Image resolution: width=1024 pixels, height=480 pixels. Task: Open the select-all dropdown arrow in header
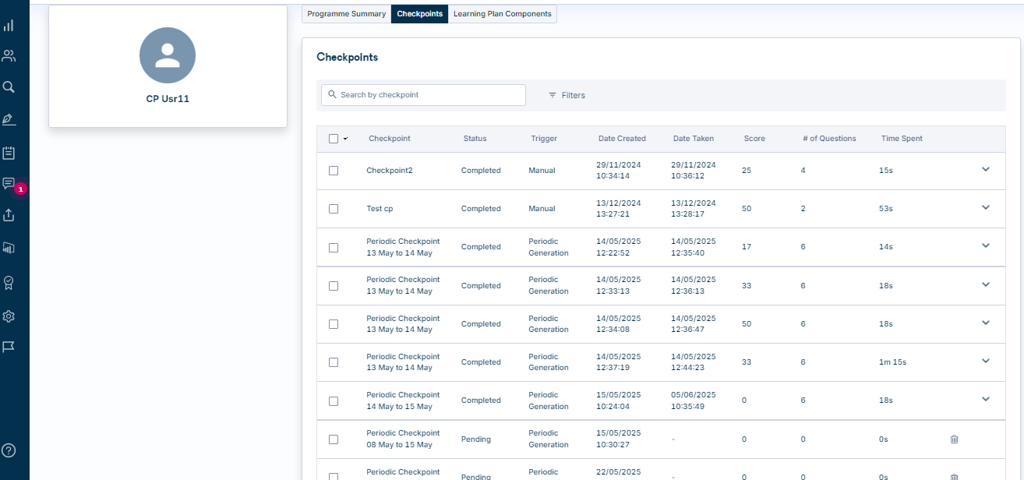click(345, 138)
